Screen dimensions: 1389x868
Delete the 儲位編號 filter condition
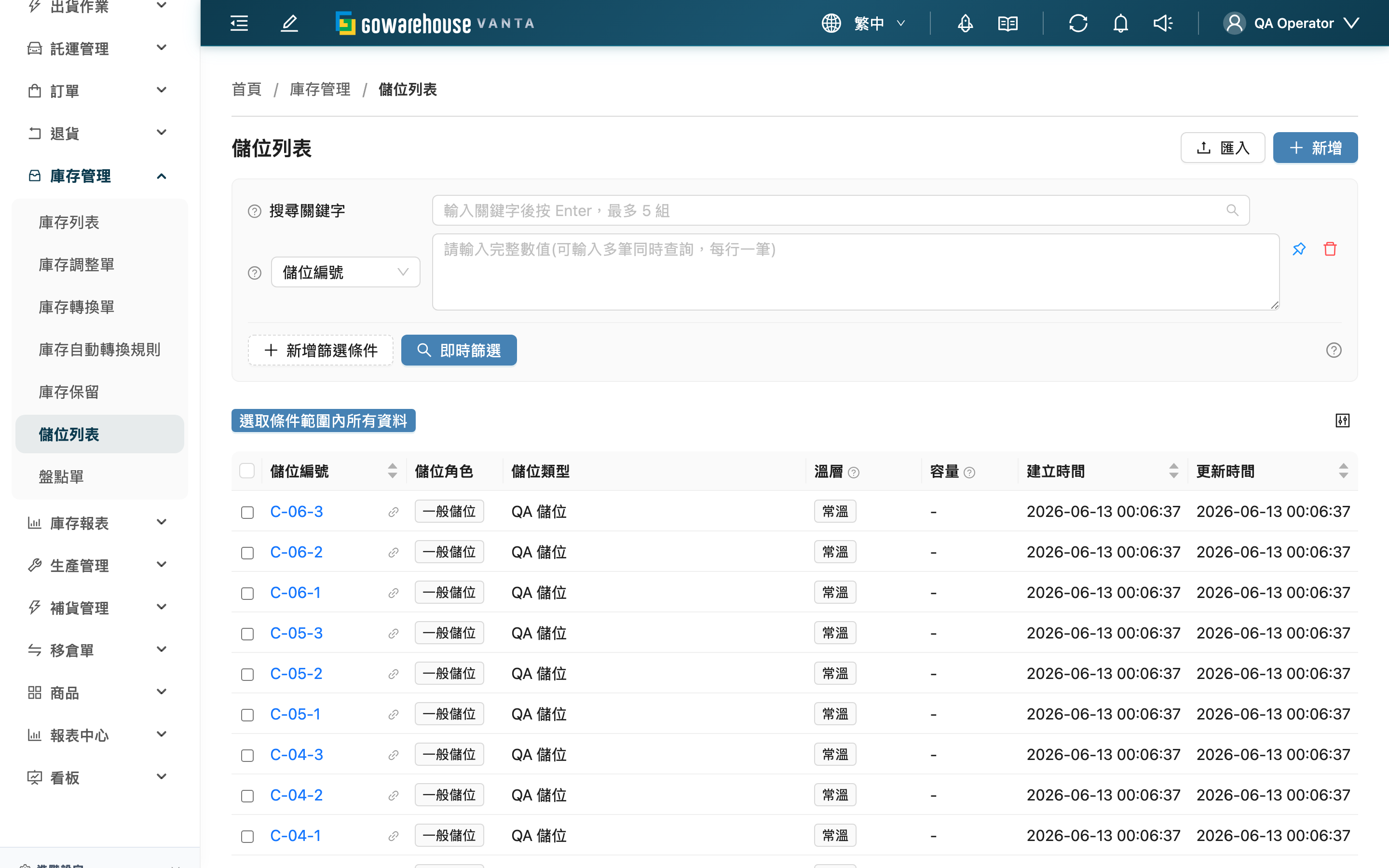click(1330, 249)
